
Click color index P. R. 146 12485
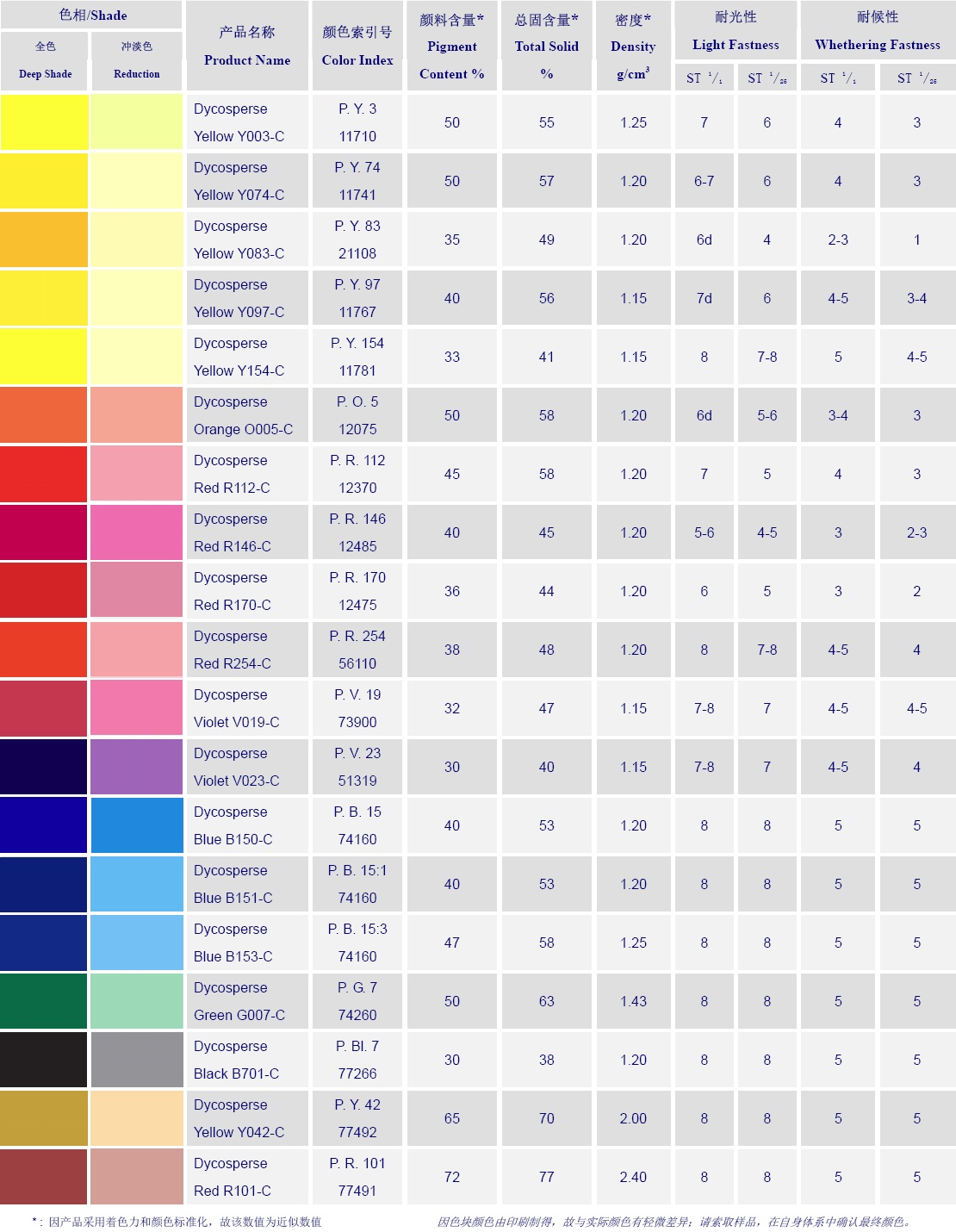tap(357, 532)
